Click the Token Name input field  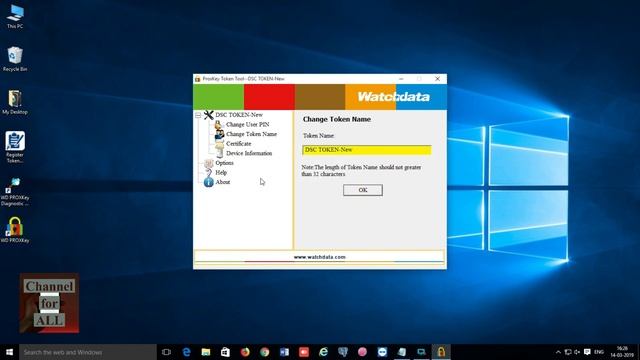point(367,150)
